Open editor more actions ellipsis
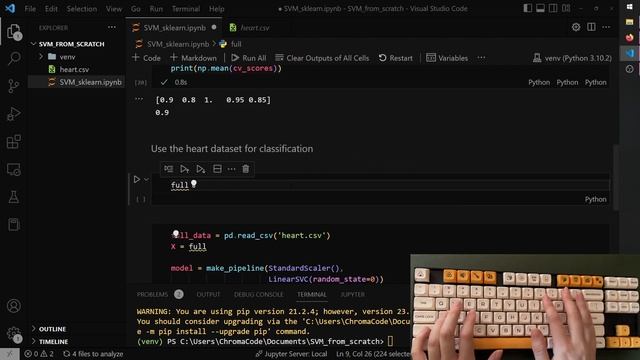The image size is (640, 360). tap(606, 27)
